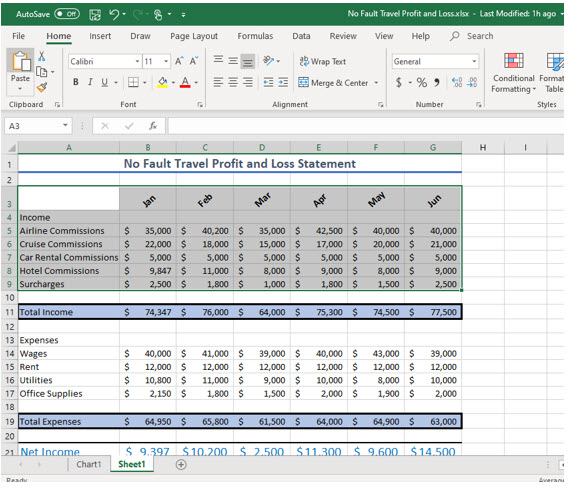Image resolution: width=570 pixels, height=494 pixels.
Task: Open Alignment group dialog launcher
Action: [380, 105]
